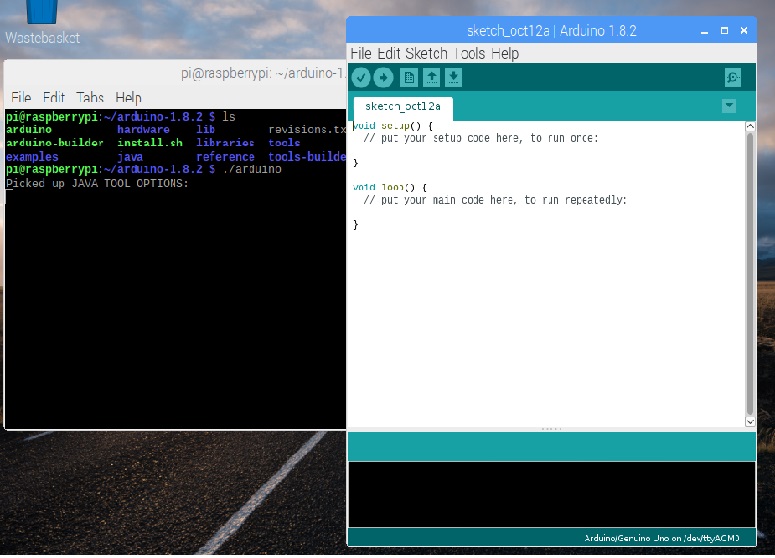This screenshot has height=558, width=775.
Task: Click the Save sketch down-arrow icon
Action: [453, 78]
